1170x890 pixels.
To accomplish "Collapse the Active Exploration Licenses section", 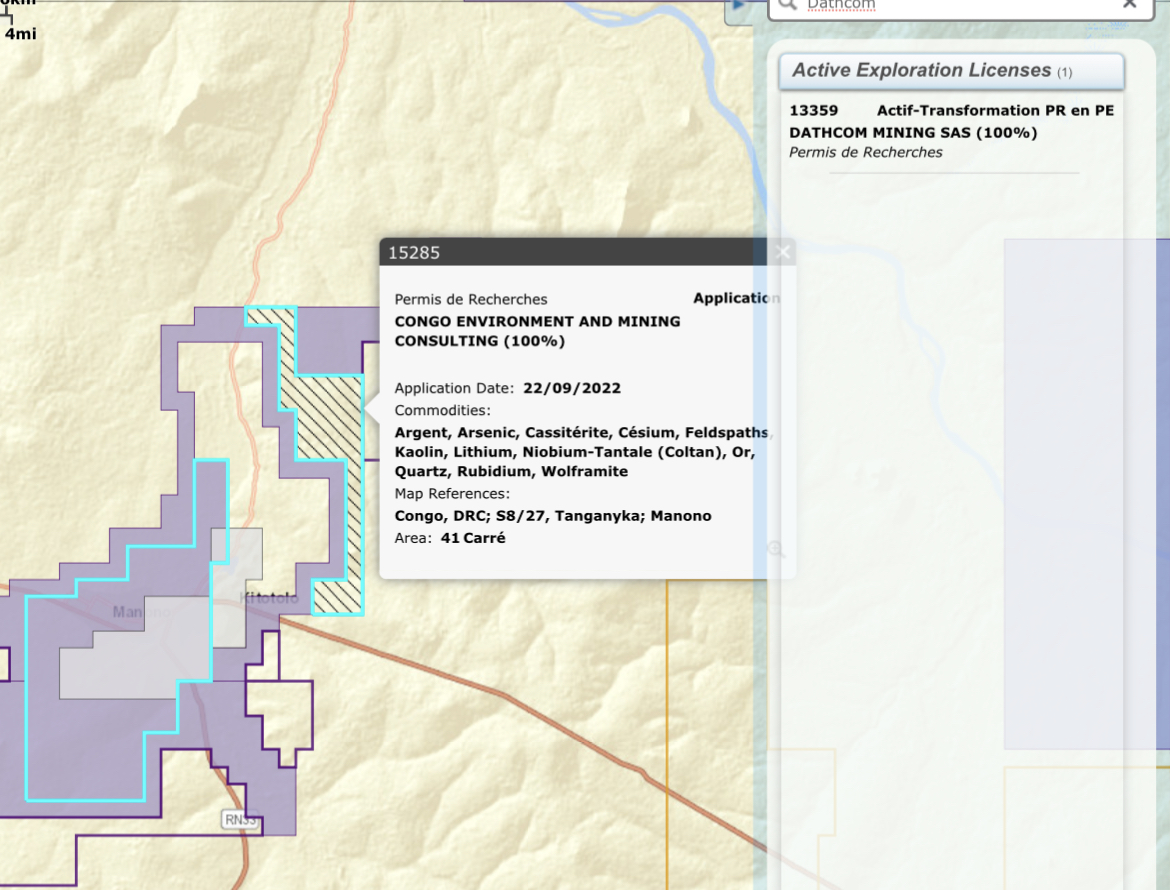I will 950,71.
